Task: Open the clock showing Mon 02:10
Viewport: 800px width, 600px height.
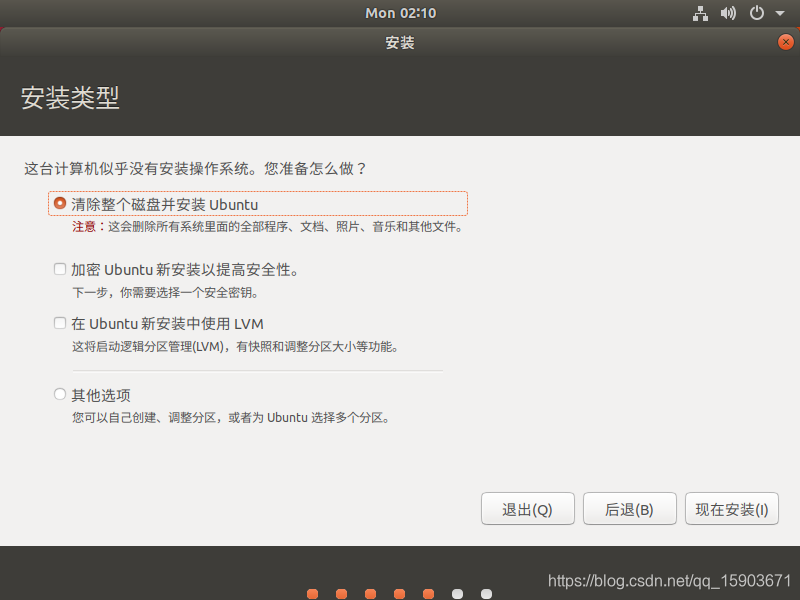Action: tap(401, 13)
